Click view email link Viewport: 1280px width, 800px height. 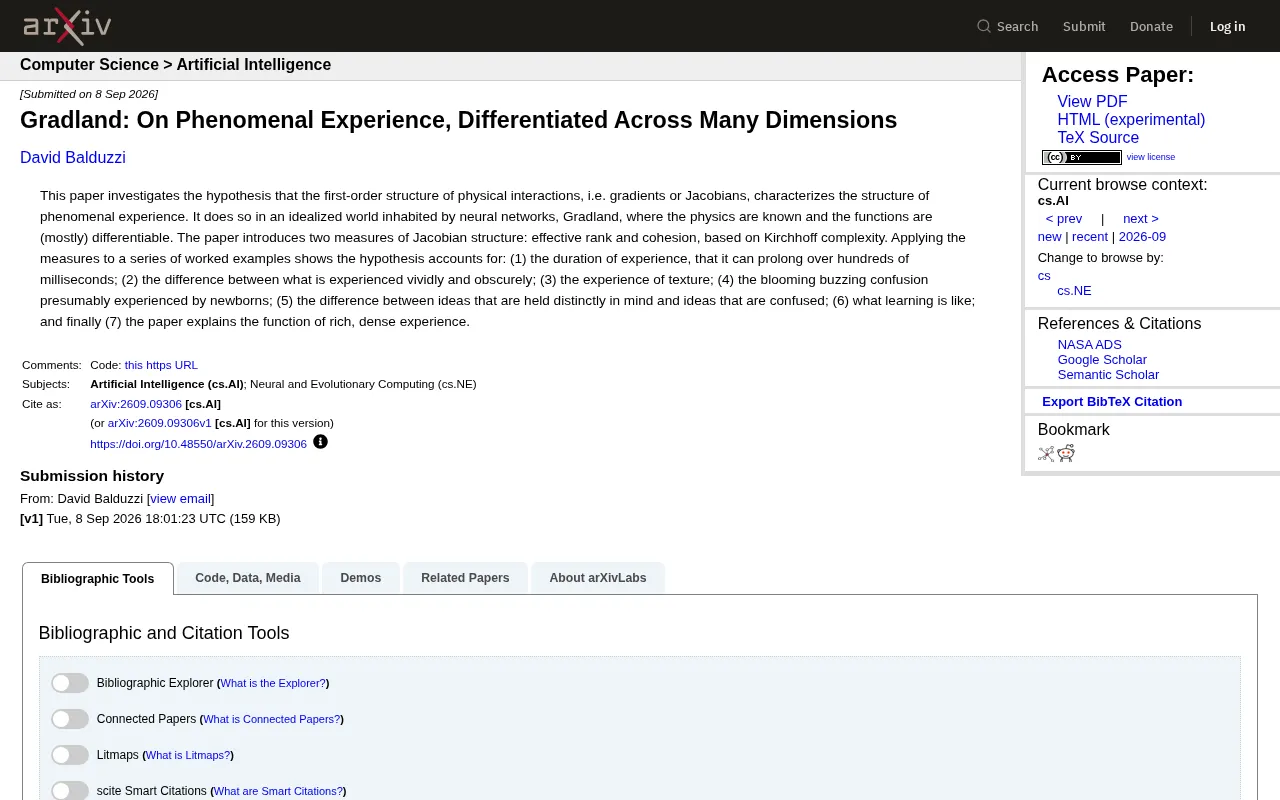181,499
